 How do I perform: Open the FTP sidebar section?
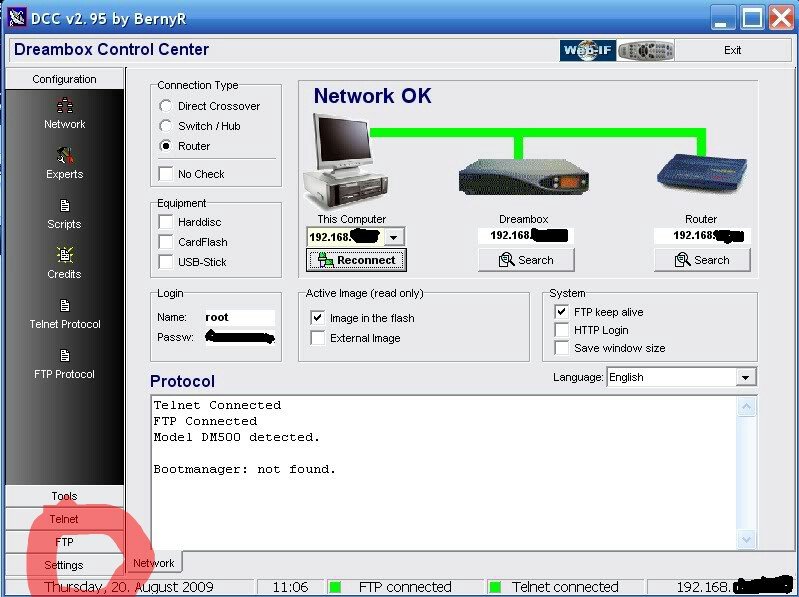pos(64,542)
